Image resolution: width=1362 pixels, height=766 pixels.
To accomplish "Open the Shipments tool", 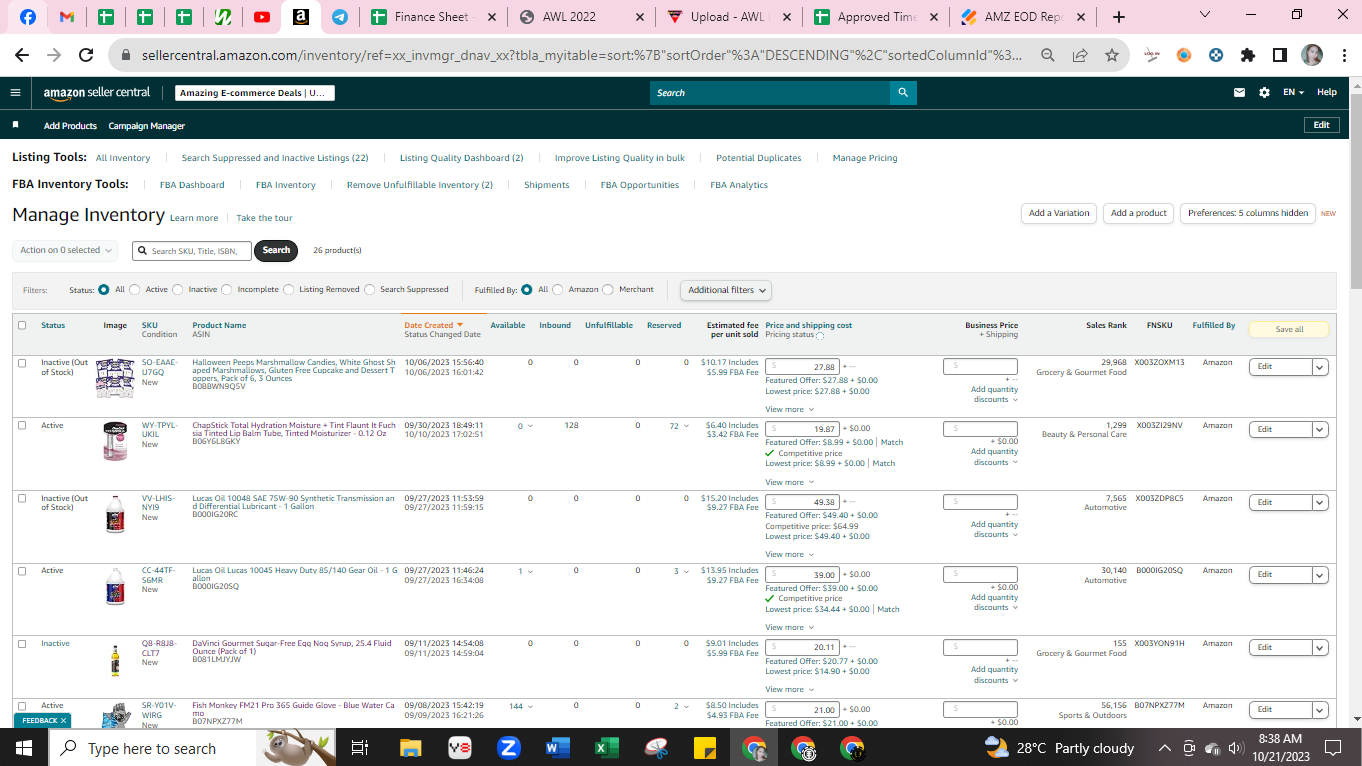I will [x=547, y=185].
